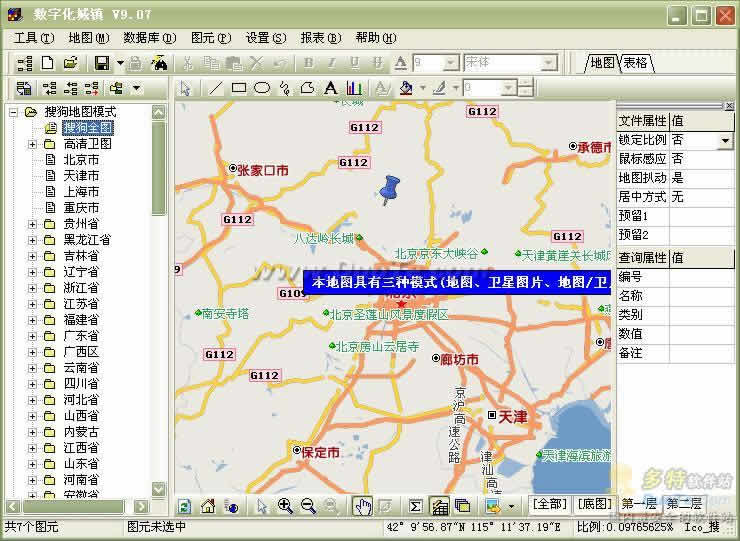The image size is (740, 541).
Task: Switch to the 表格 tab
Action: coord(636,62)
